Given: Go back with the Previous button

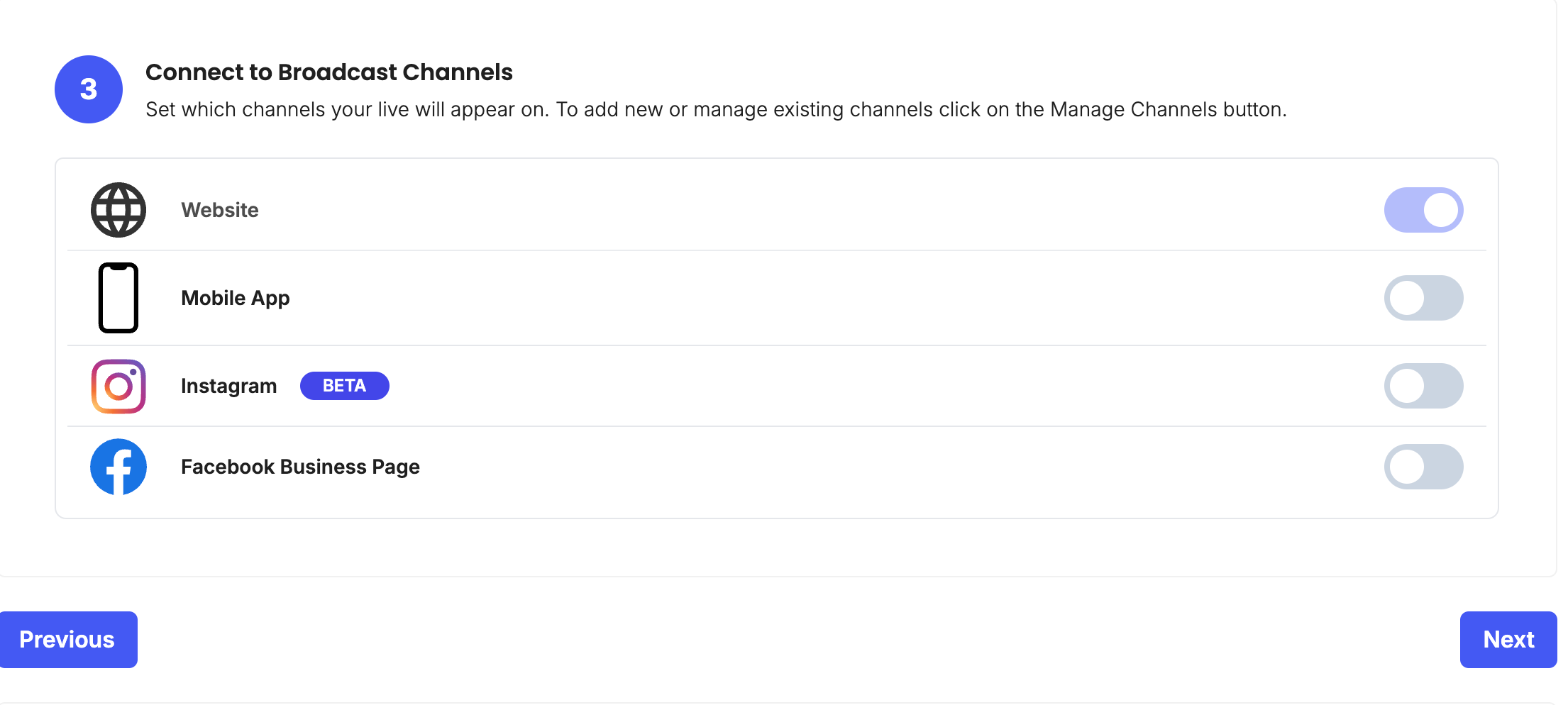Looking at the screenshot, I should pos(67,640).
